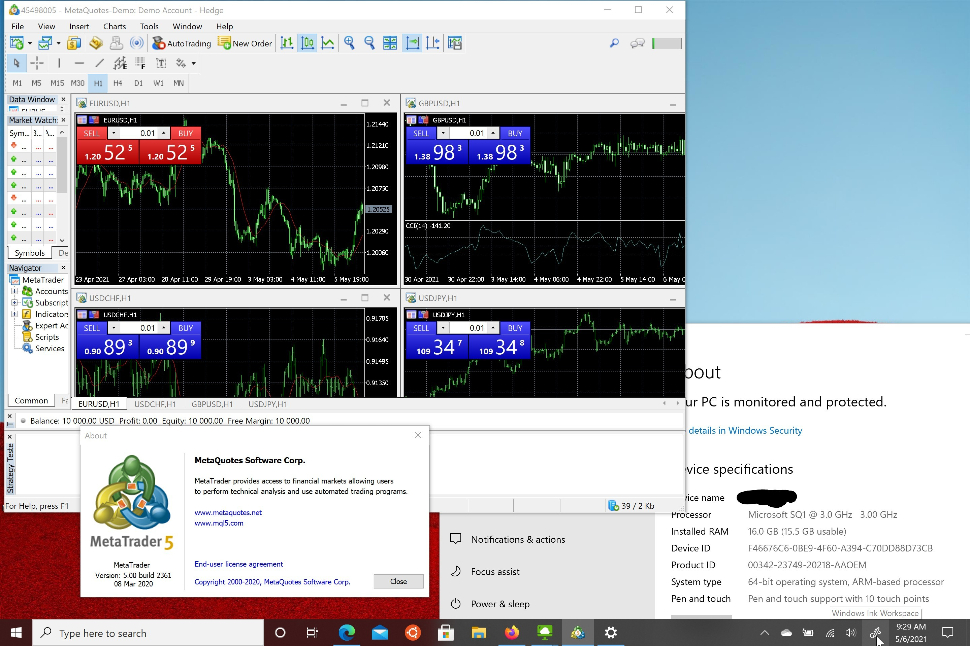Click the Signals radio-wave toolbar icon
Screen dimensions: 970x646
[137, 43]
